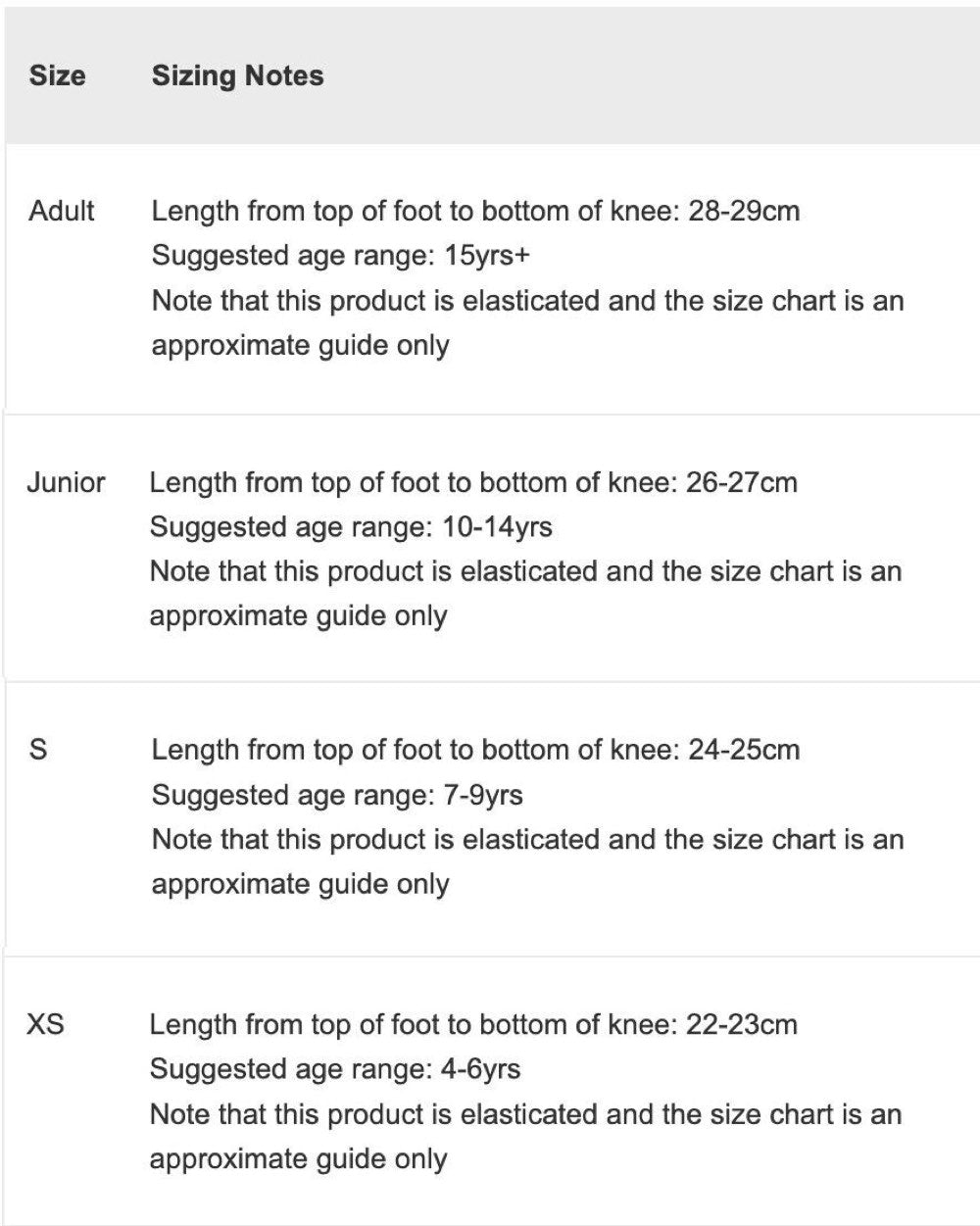Click the 7-9yrs suggested age range line
Image resolution: width=980 pixels, height=1226 pixels.
337,795
